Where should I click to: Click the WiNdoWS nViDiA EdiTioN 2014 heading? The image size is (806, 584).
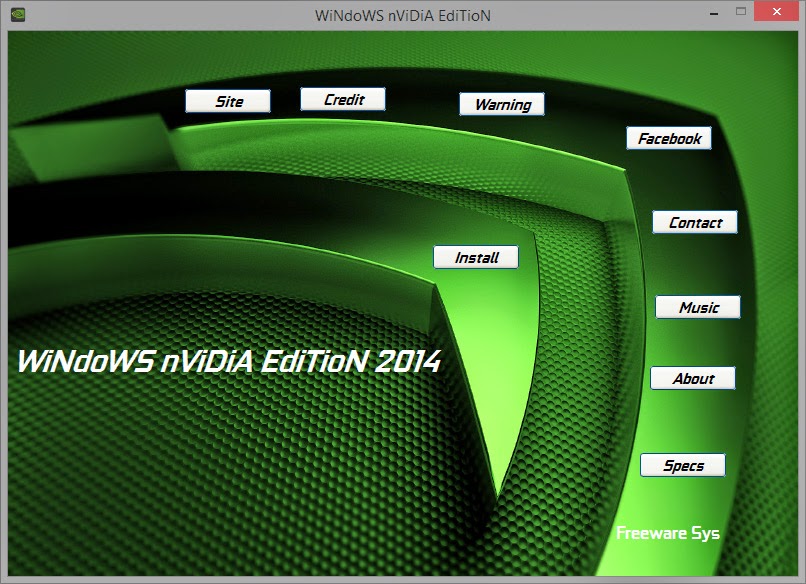[229, 361]
